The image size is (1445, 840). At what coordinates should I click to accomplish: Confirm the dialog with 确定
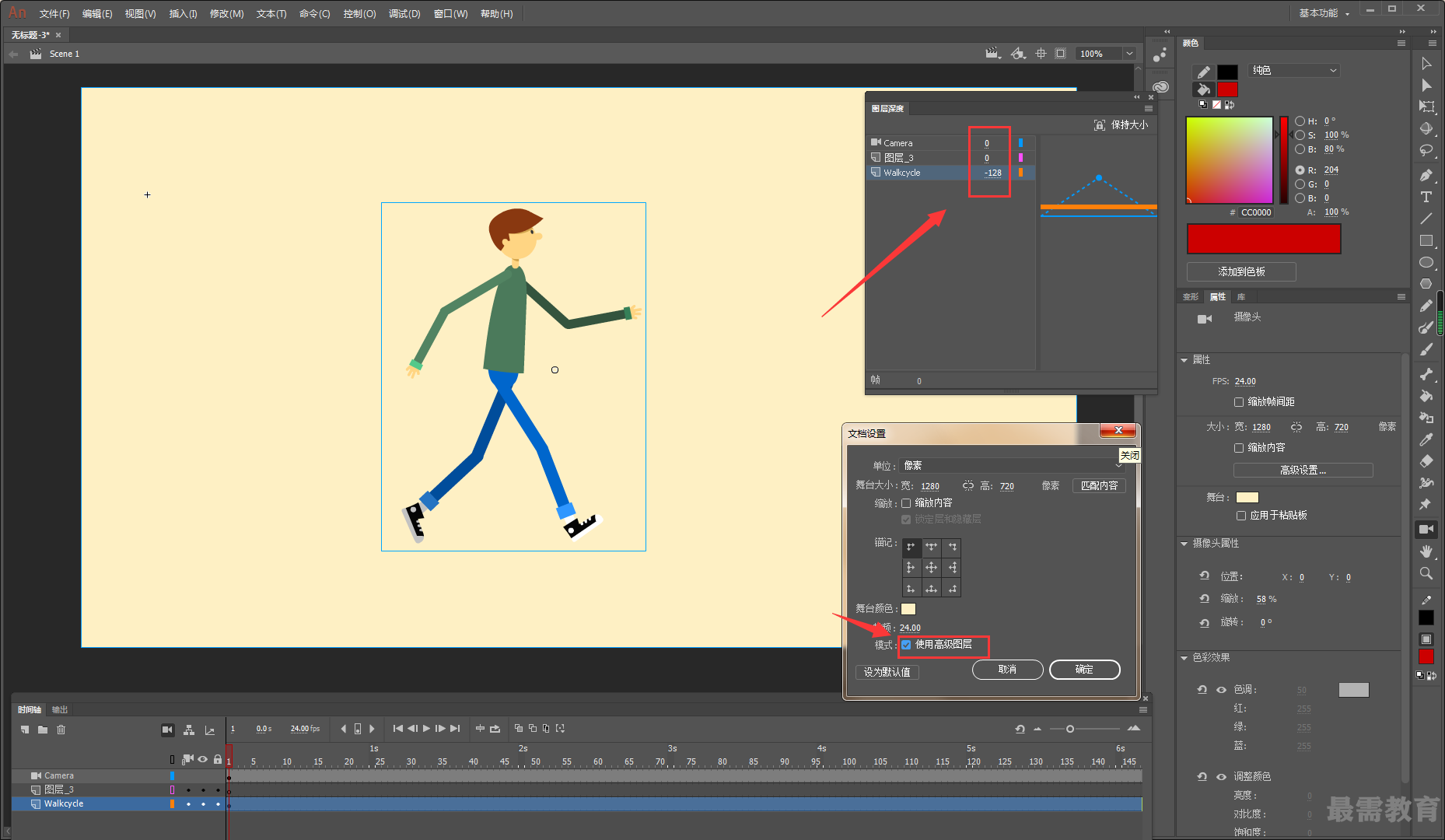[x=1085, y=670]
